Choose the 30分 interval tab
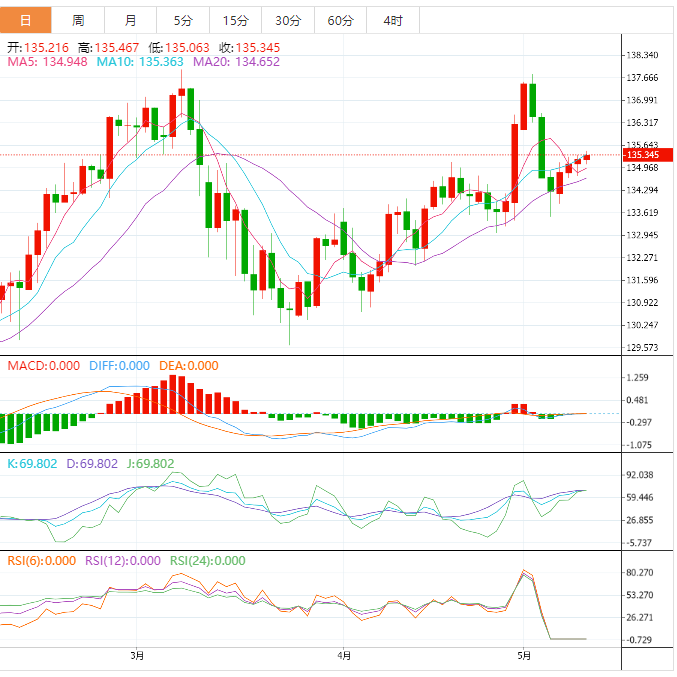The image size is (677, 677). [x=287, y=20]
